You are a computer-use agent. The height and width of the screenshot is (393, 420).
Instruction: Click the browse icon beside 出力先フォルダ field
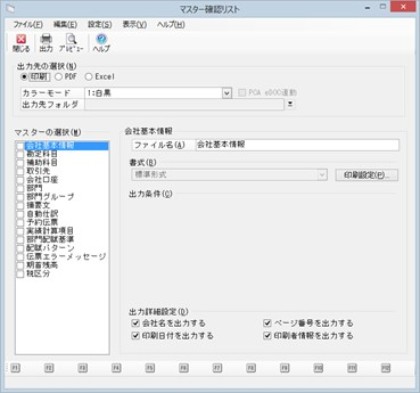click(290, 104)
